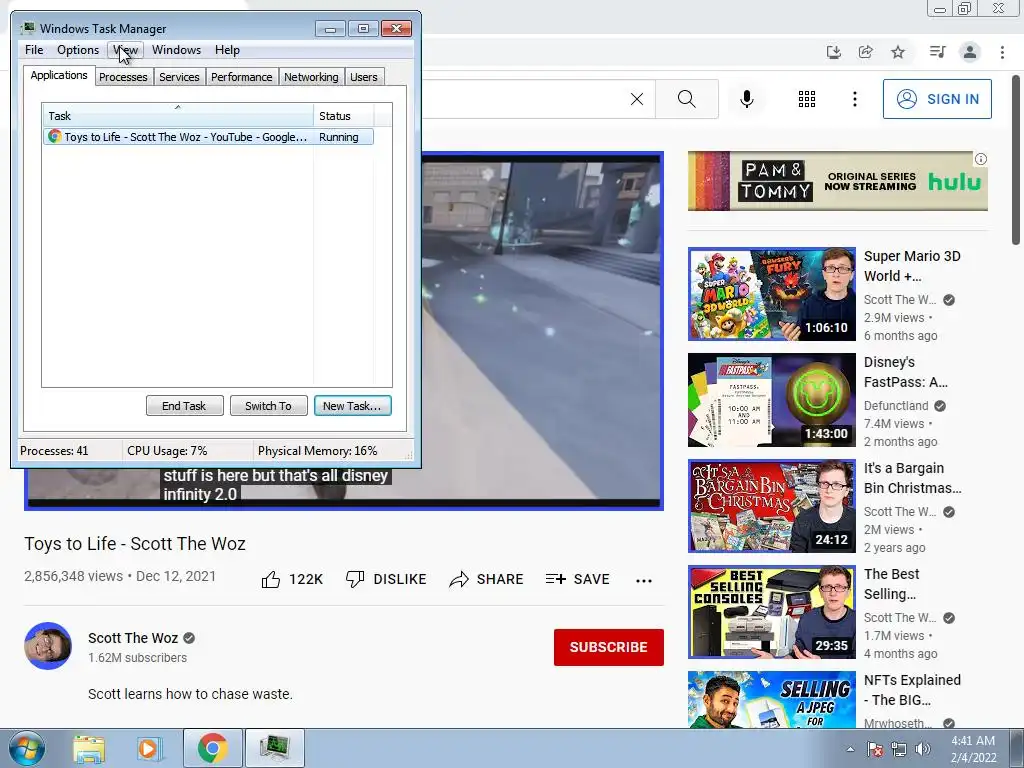The width and height of the screenshot is (1024, 768).
Task: Switch to Chrome on the taskbar
Action: coord(212,748)
